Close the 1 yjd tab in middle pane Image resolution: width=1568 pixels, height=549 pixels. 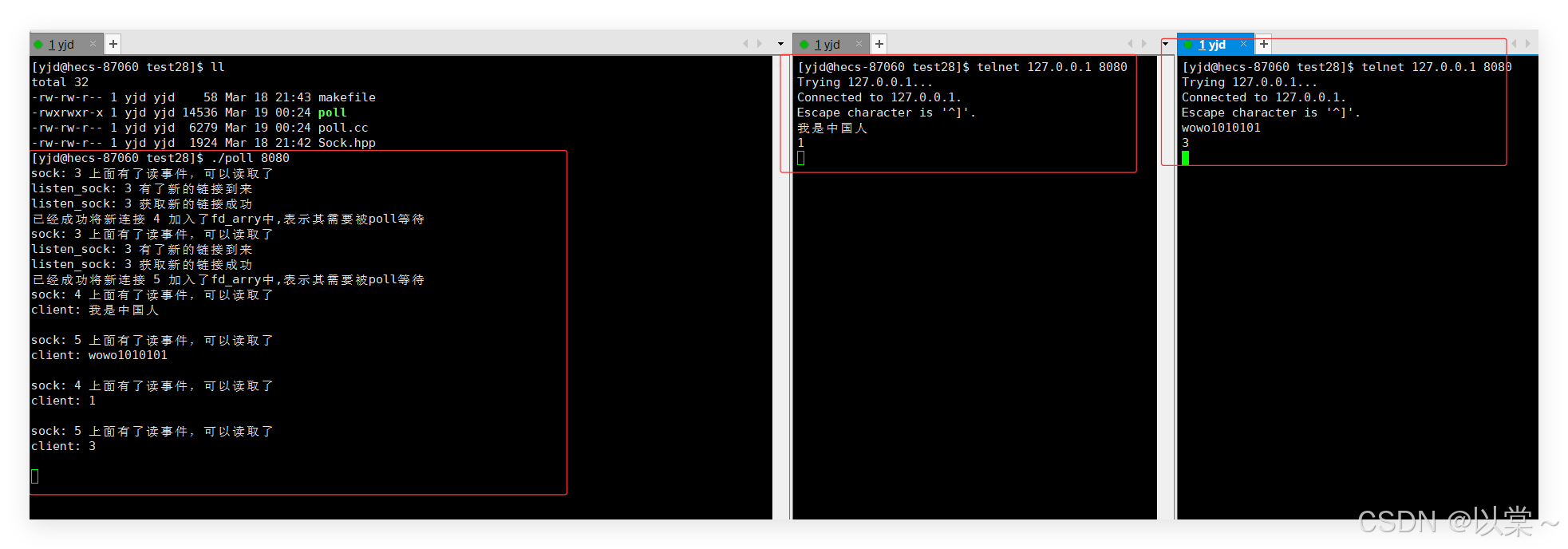(859, 44)
